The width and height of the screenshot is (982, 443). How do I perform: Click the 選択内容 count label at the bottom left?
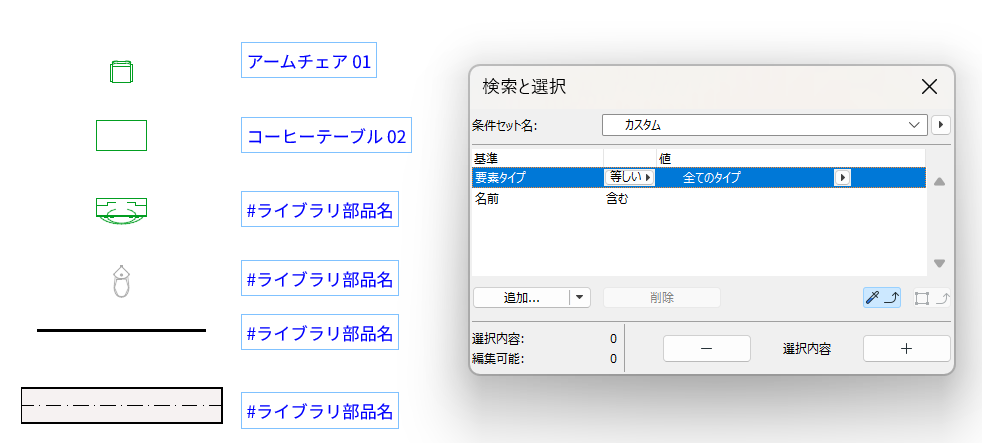click(498, 339)
